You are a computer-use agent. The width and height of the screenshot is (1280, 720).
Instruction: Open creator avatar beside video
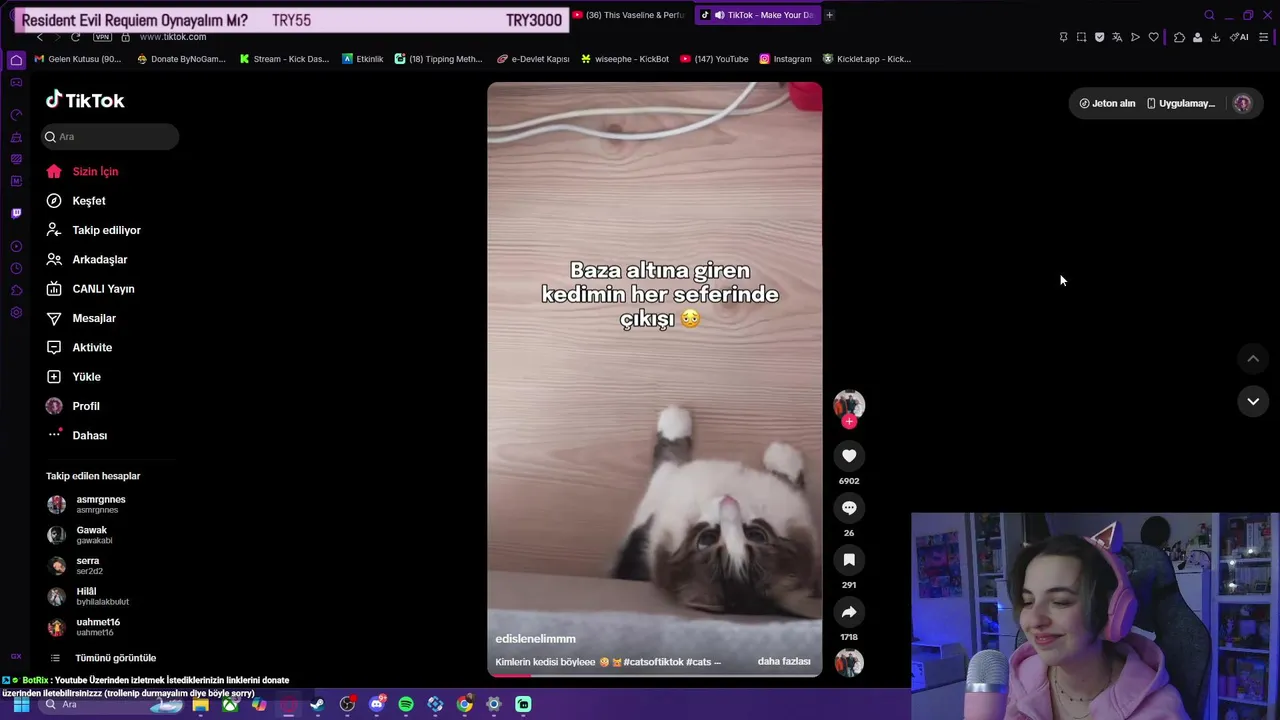pos(849,404)
